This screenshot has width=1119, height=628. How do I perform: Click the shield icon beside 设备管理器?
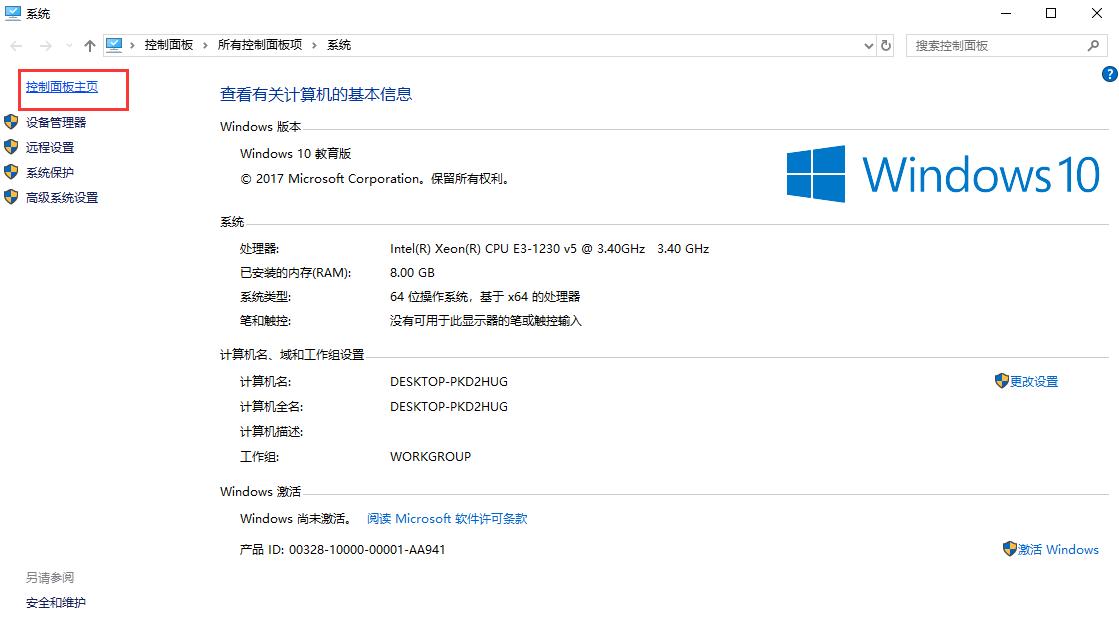pyautogui.click(x=11, y=122)
